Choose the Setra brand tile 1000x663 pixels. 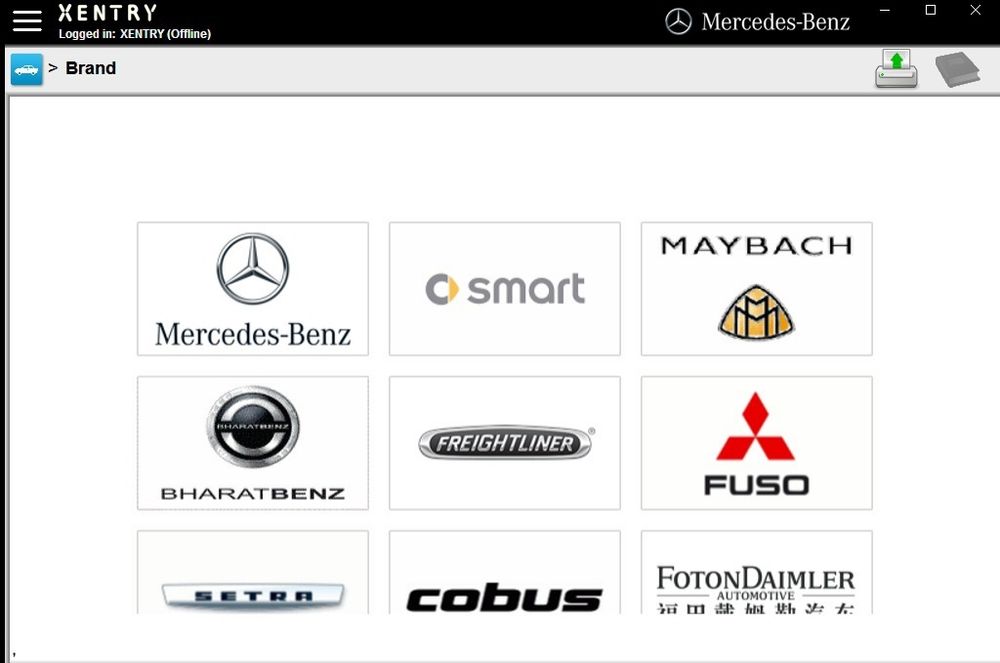(x=253, y=572)
